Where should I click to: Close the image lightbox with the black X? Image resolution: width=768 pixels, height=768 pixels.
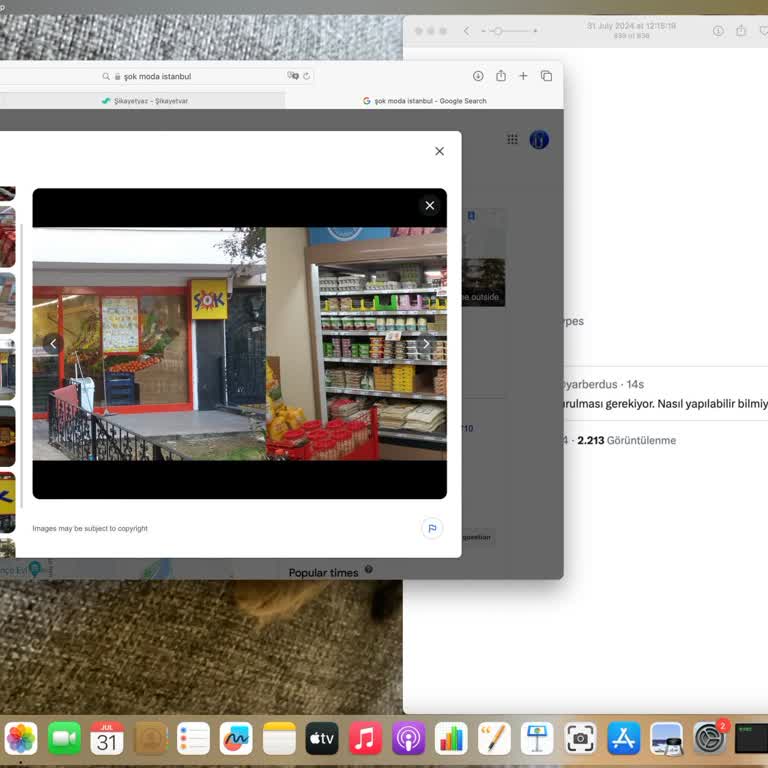430,206
